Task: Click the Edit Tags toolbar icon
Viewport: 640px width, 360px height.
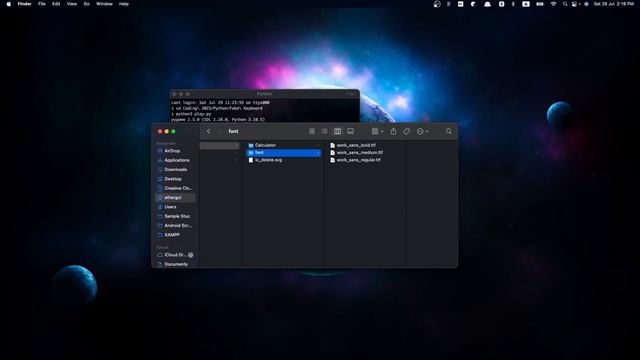Action: point(407,131)
